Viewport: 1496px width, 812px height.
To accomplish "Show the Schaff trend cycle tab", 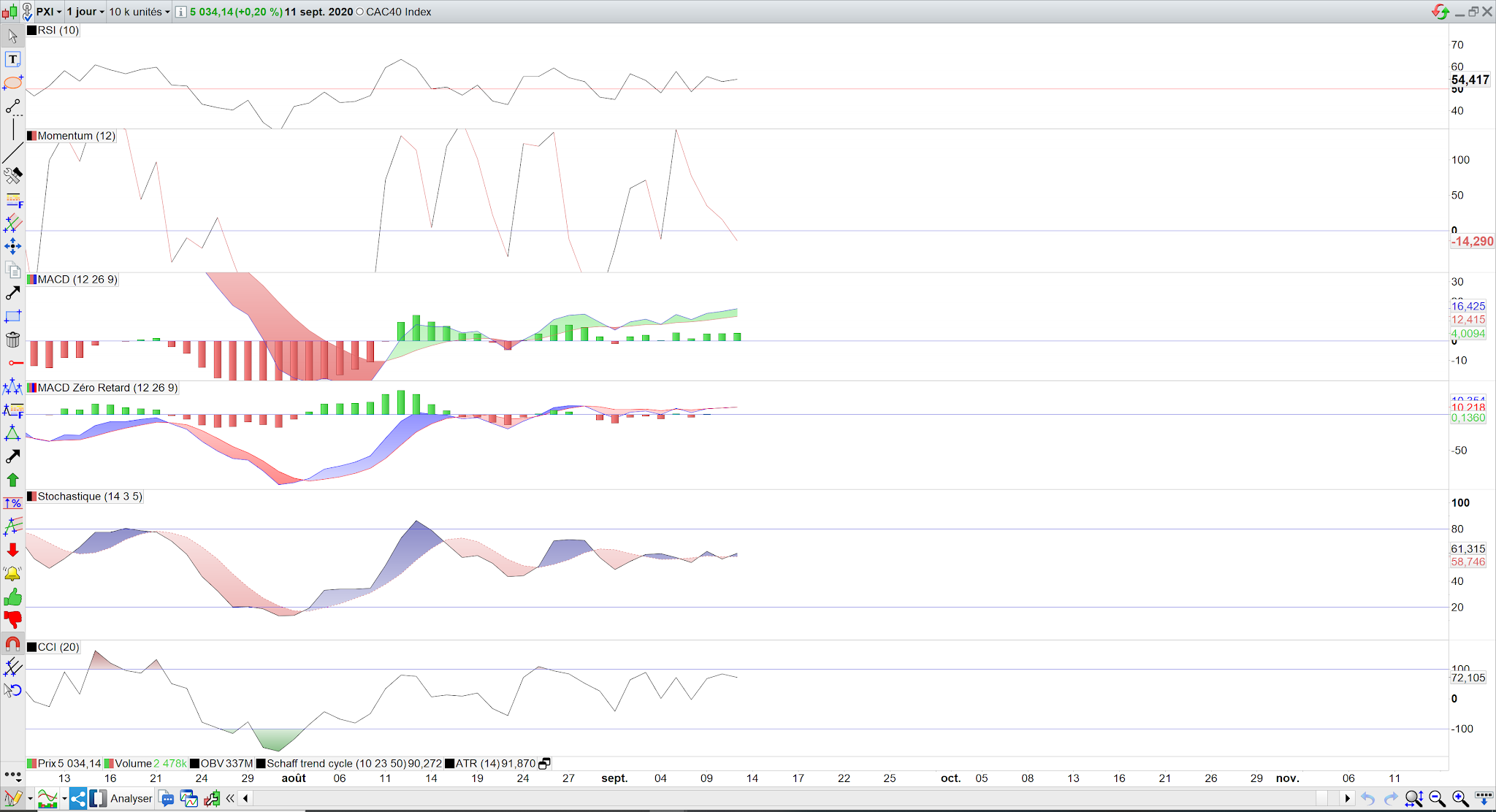I will coord(349,763).
